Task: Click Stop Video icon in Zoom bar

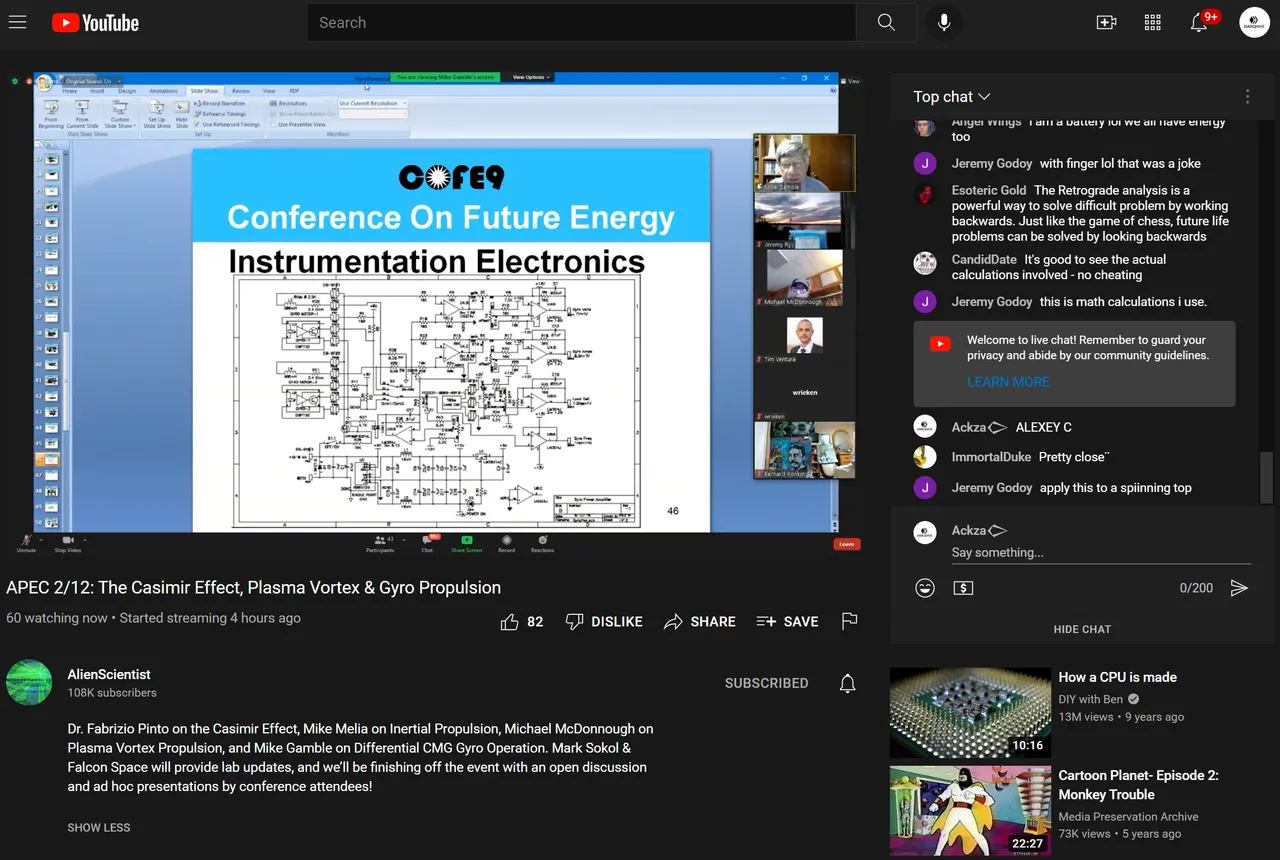Action: pos(68,543)
